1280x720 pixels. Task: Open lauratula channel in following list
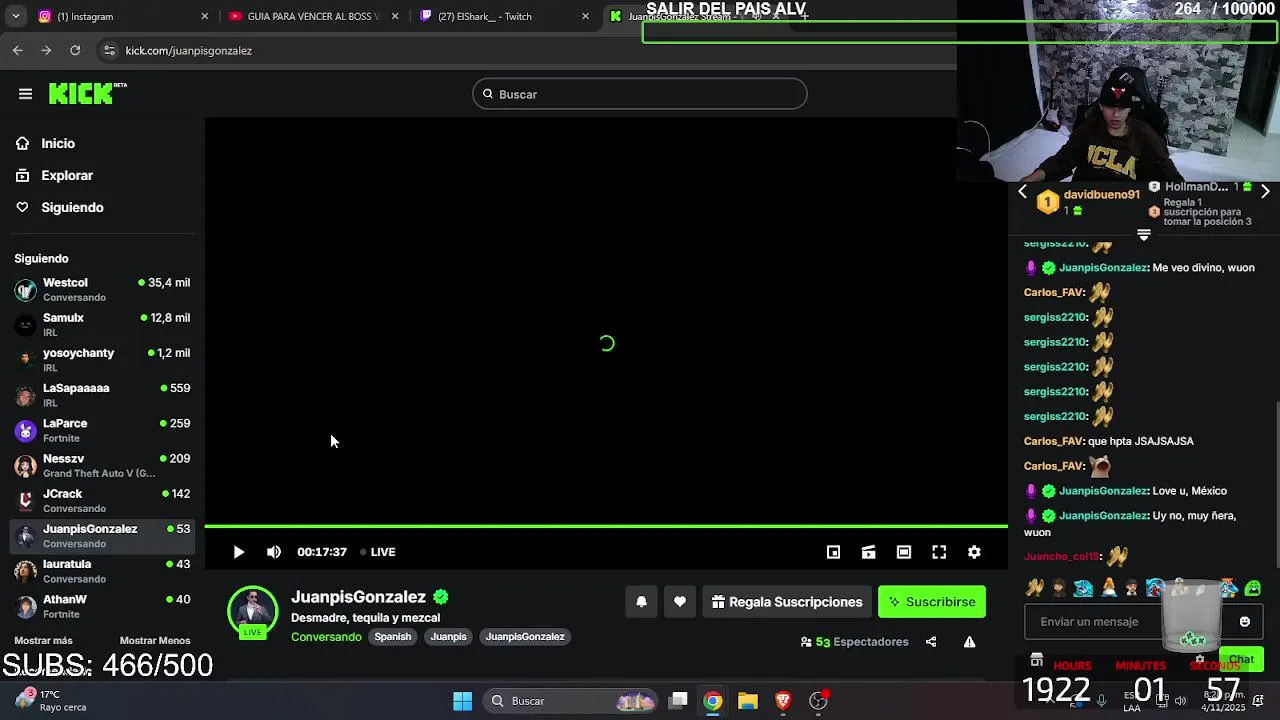coord(102,571)
